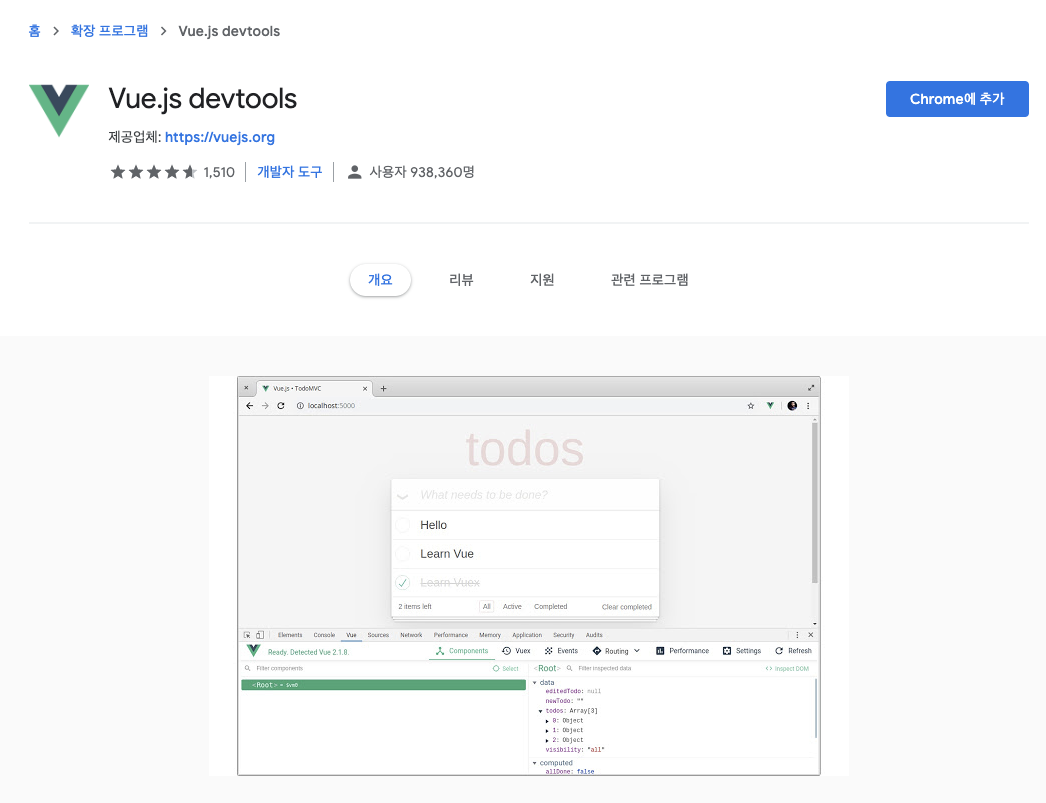This screenshot has width=1046, height=803.
Task: Click the reload icon in preview screenshot
Action: [x=281, y=406]
